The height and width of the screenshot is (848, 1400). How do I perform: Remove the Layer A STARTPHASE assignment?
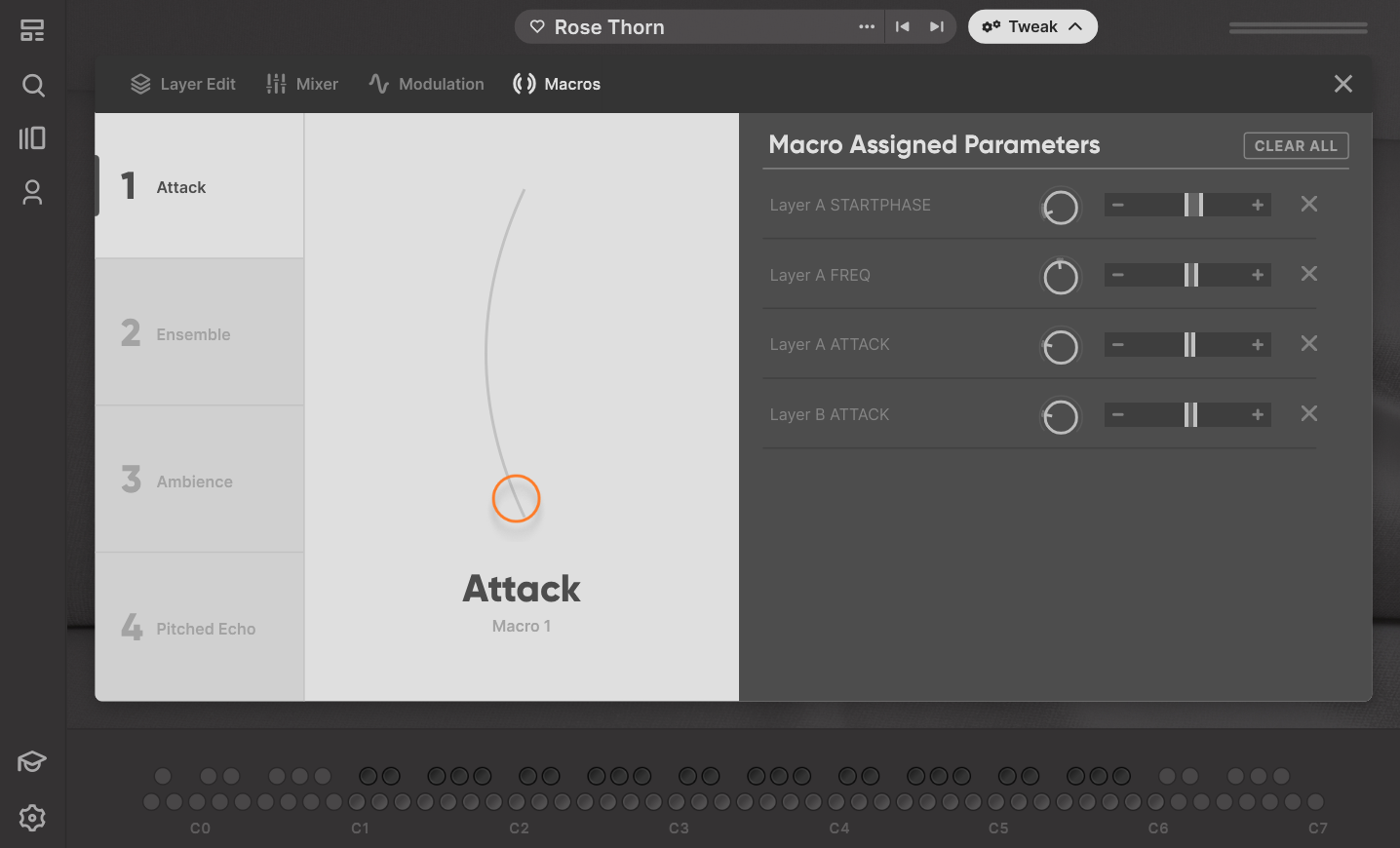pos(1308,204)
